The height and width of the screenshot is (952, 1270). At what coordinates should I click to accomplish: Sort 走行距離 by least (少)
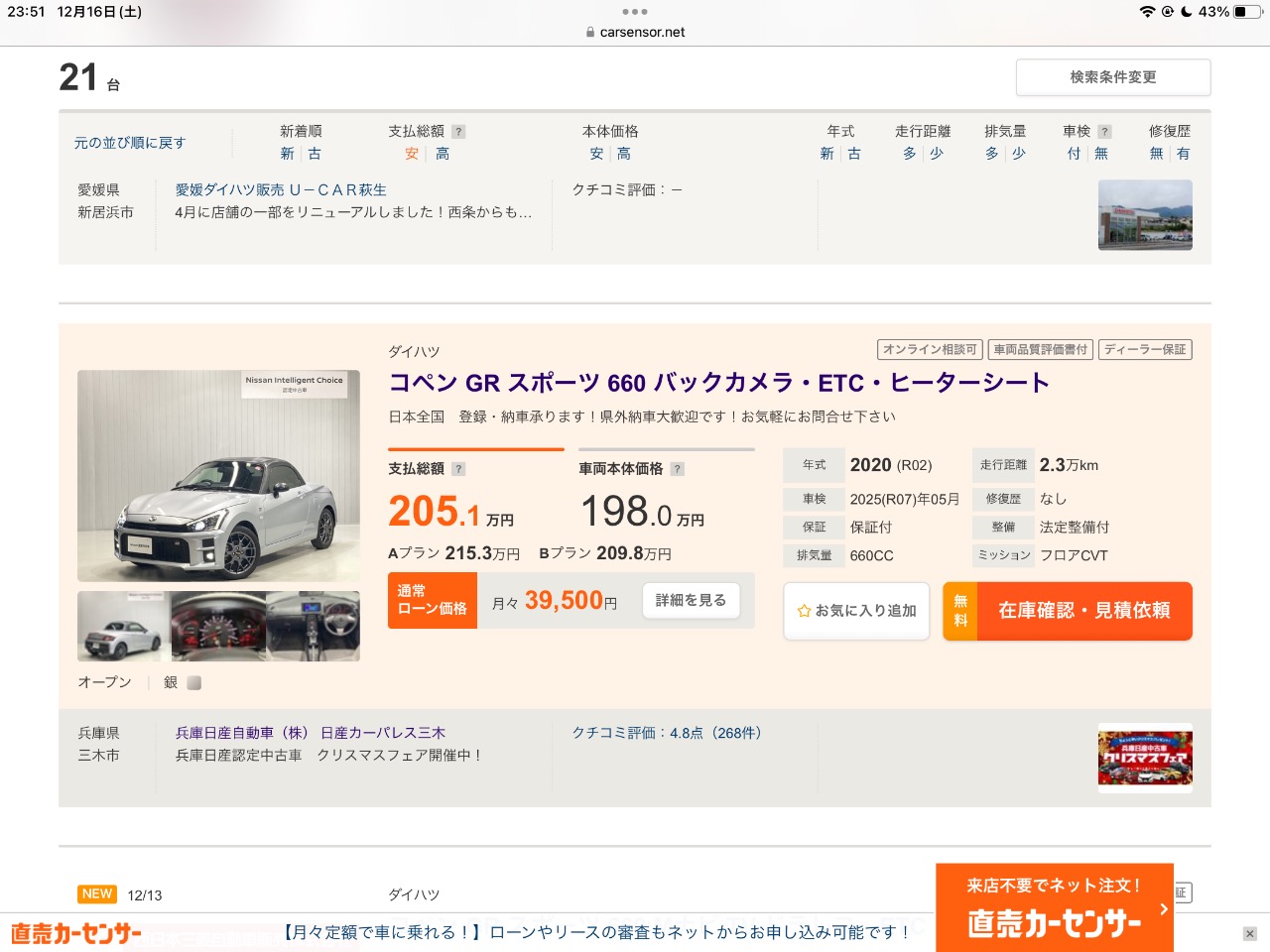point(937,154)
